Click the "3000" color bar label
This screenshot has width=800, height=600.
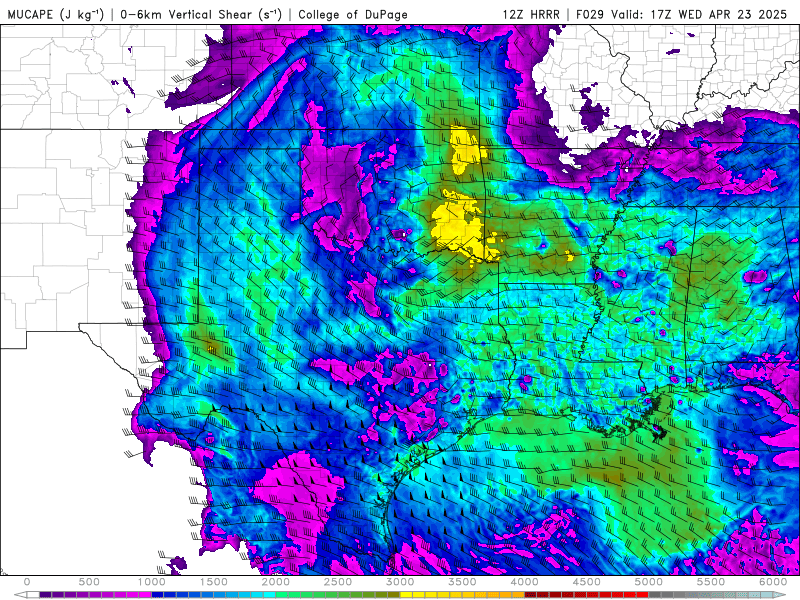pos(401,582)
